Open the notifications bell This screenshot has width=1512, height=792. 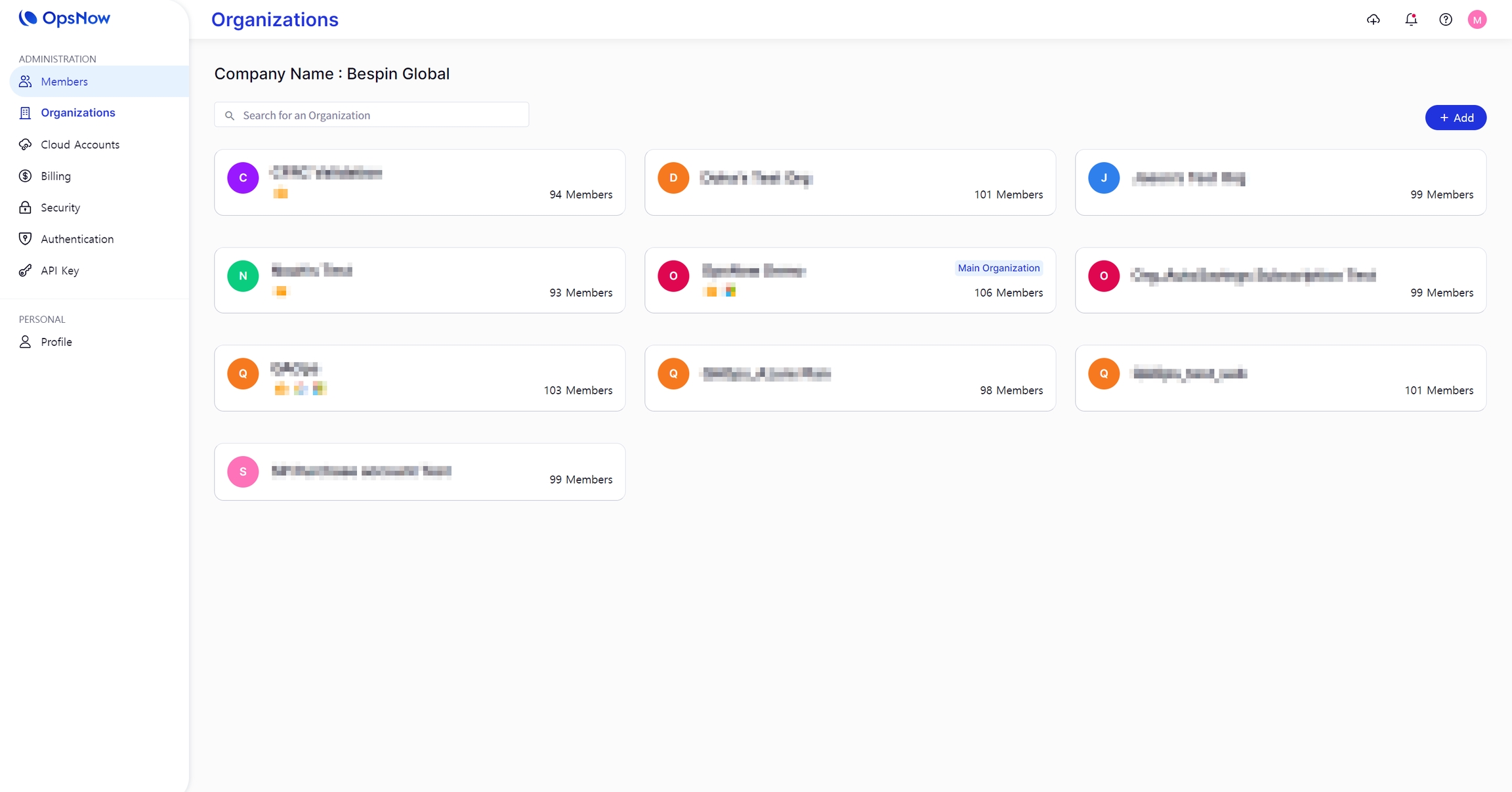[x=1411, y=20]
